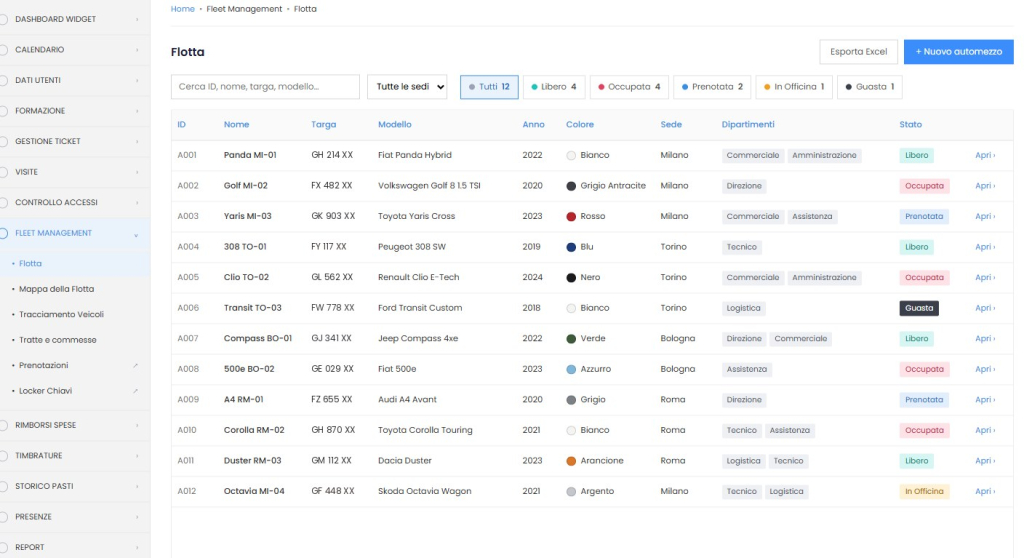Click model Audi A4 Avant
The image size is (1024, 558).
(407, 400)
